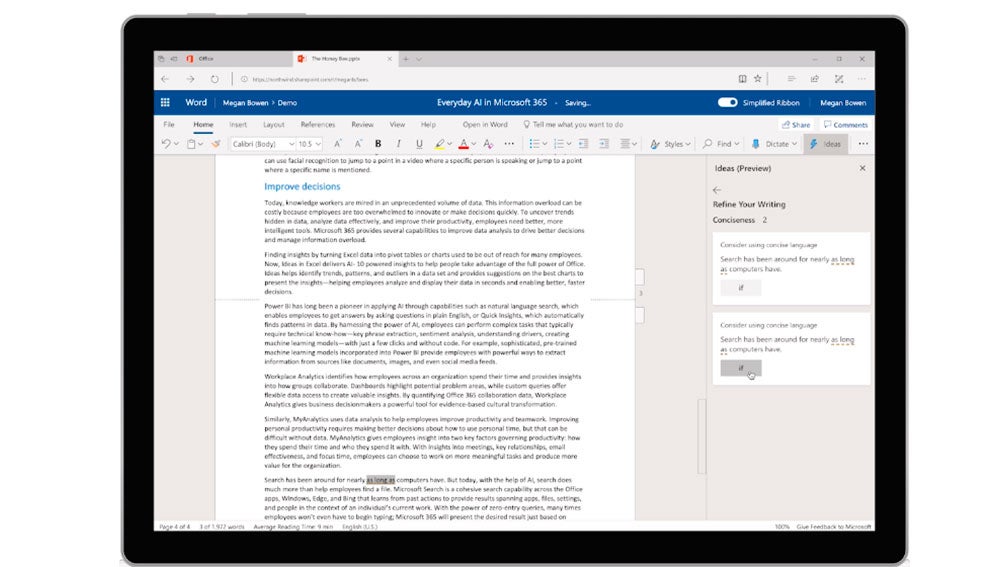Apply the first 'if' conciseness suggestion
Screen dimensions: 1000x567
pyautogui.click(x=741, y=288)
